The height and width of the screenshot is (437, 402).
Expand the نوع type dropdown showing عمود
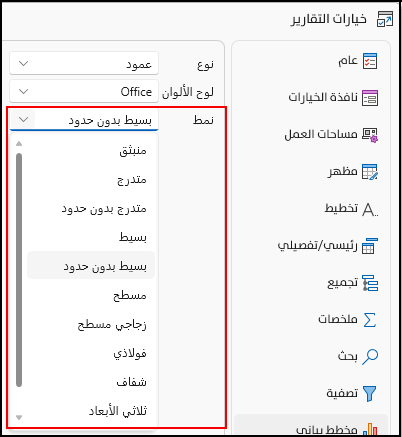pyautogui.click(x=84, y=63)
